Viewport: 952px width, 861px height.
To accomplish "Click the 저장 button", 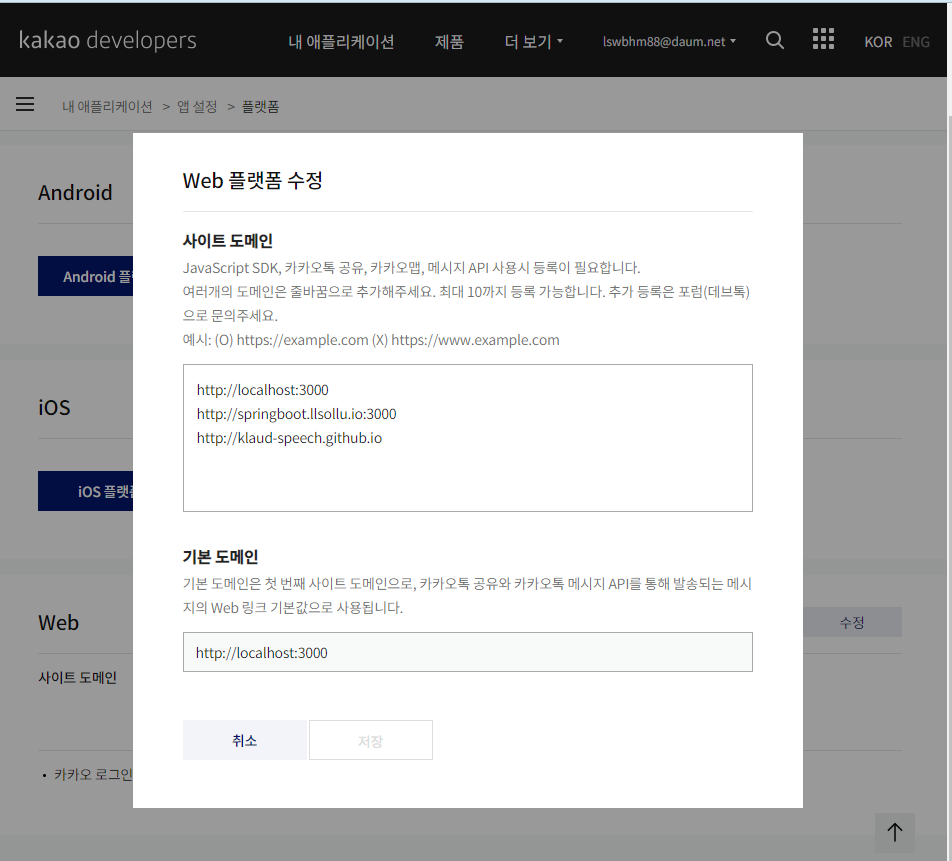I will click(370, 740).
